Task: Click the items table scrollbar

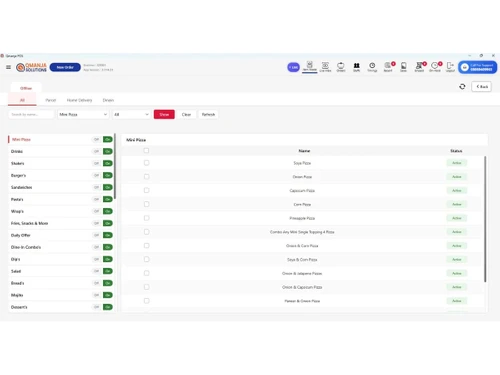Action: click(485, 219)
